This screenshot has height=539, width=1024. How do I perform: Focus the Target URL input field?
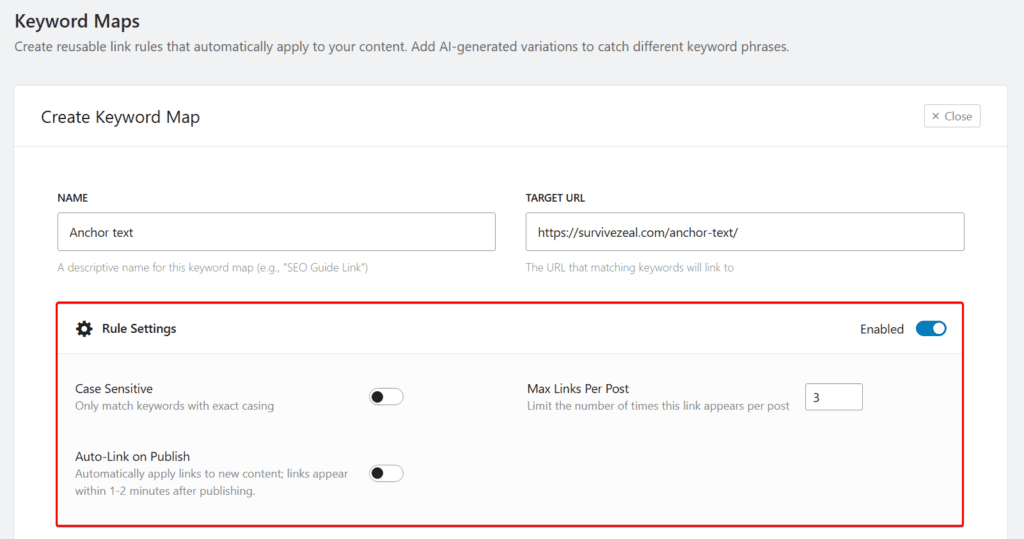tap(744, 232)
